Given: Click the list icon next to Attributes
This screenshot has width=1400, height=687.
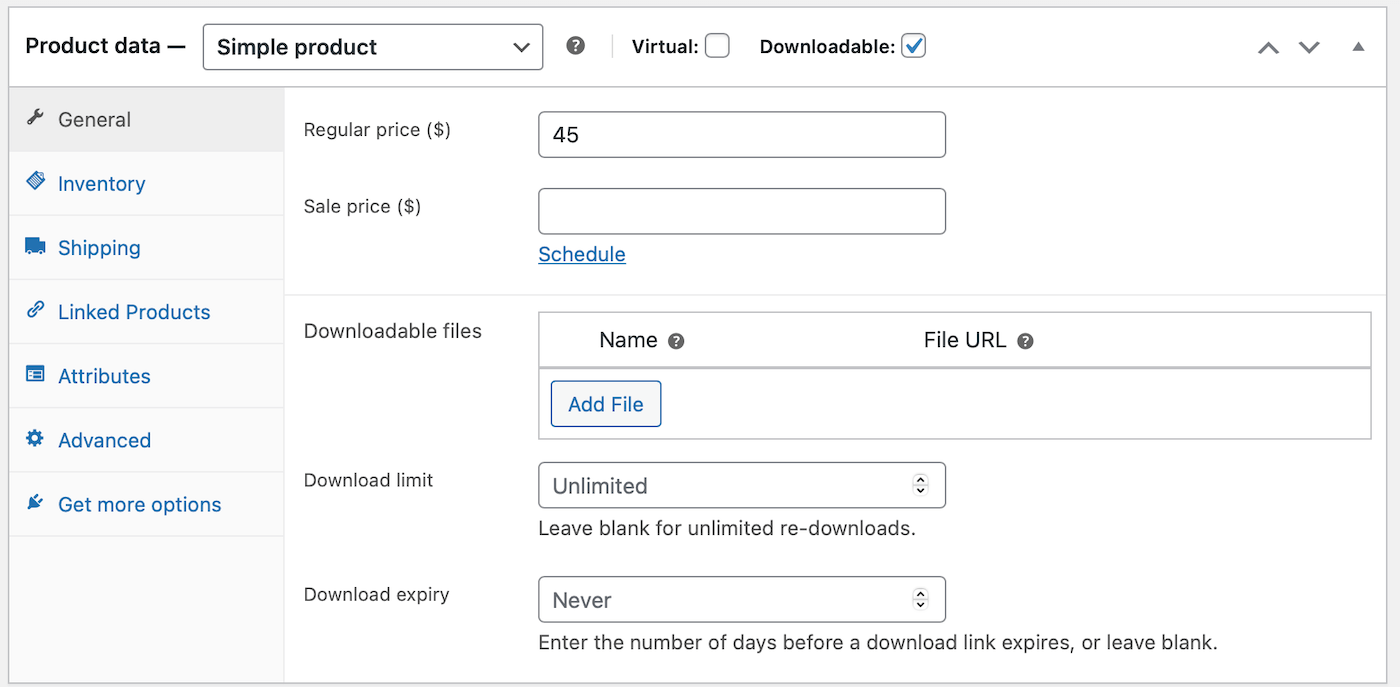Looking at the screenshot, I should pos(37,375).
